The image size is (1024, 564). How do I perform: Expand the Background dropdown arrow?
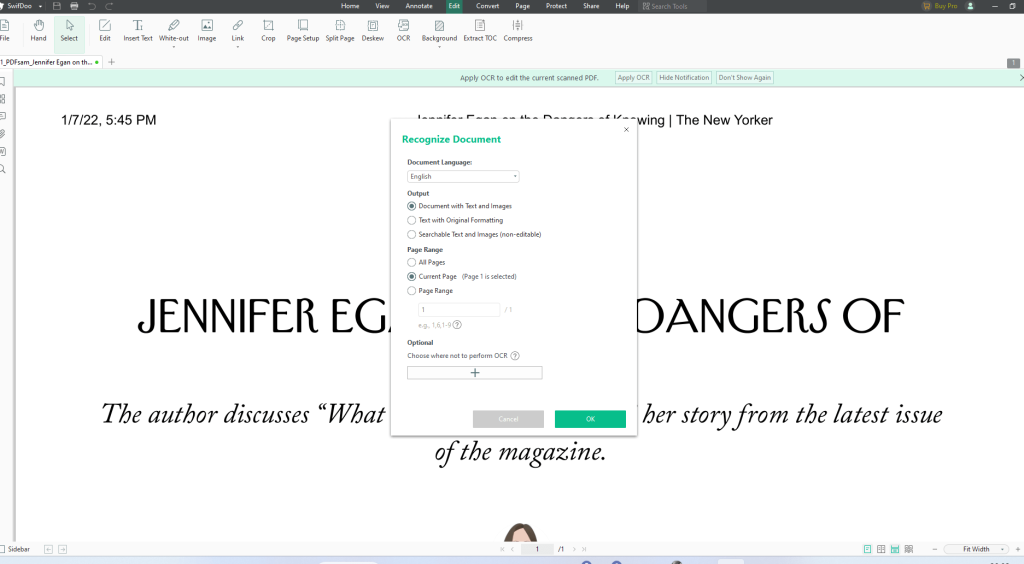pos(440,47)
